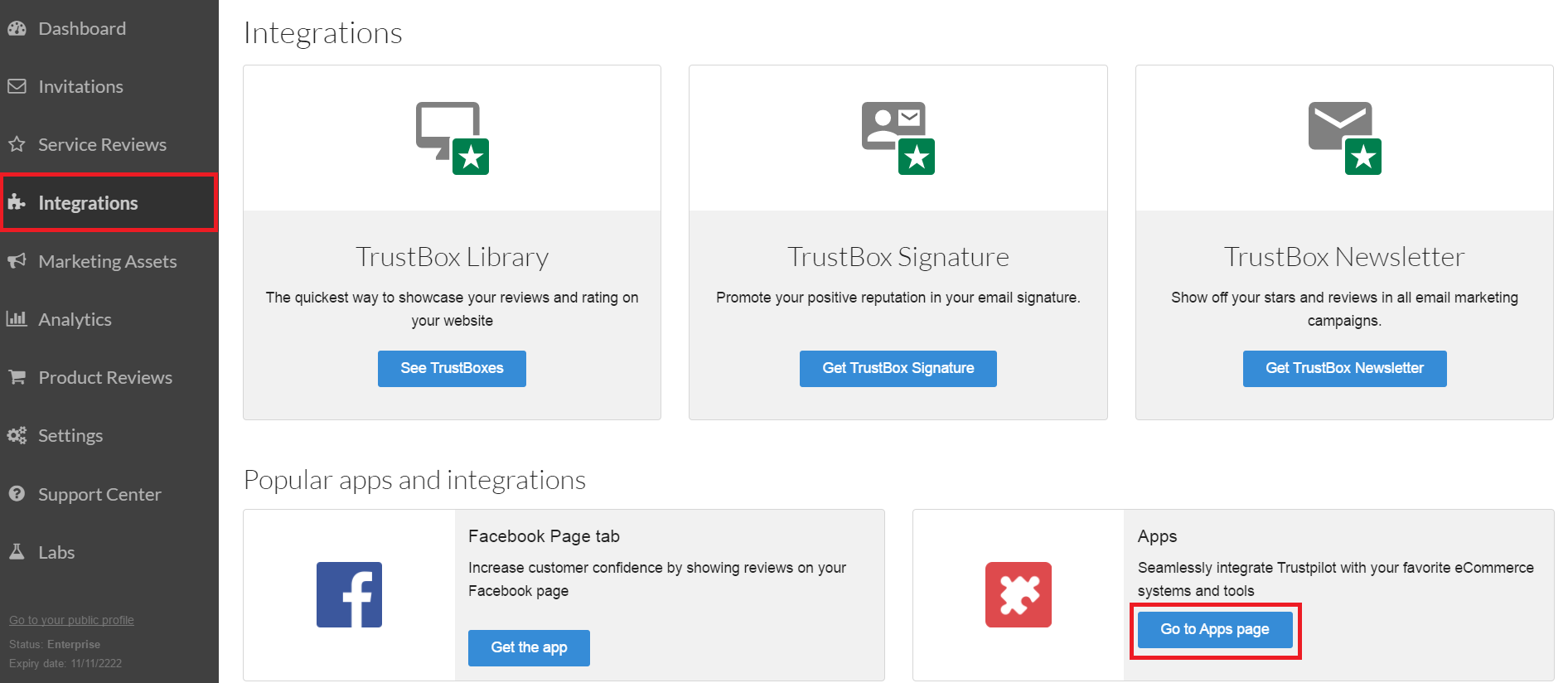Click the TrustBox Library heading
Screen dimensions: 1568x683
coord(452,257)
